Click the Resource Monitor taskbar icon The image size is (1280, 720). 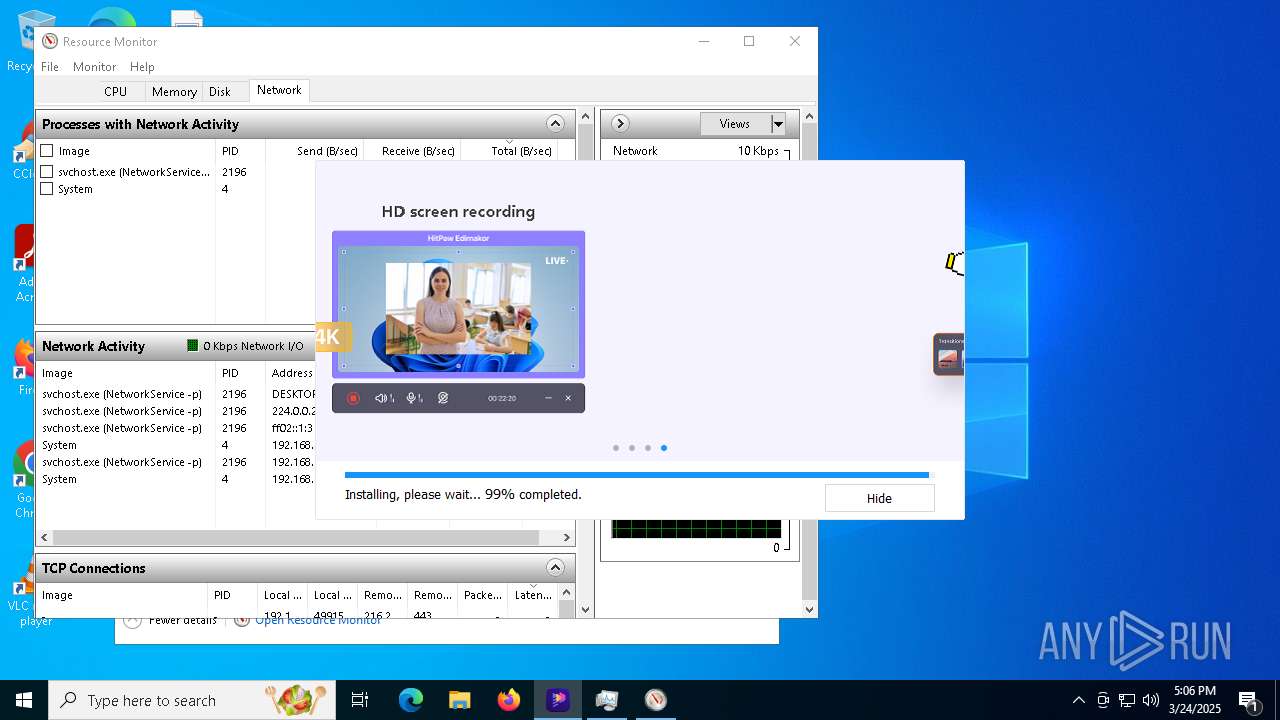(x=656, y=700)
